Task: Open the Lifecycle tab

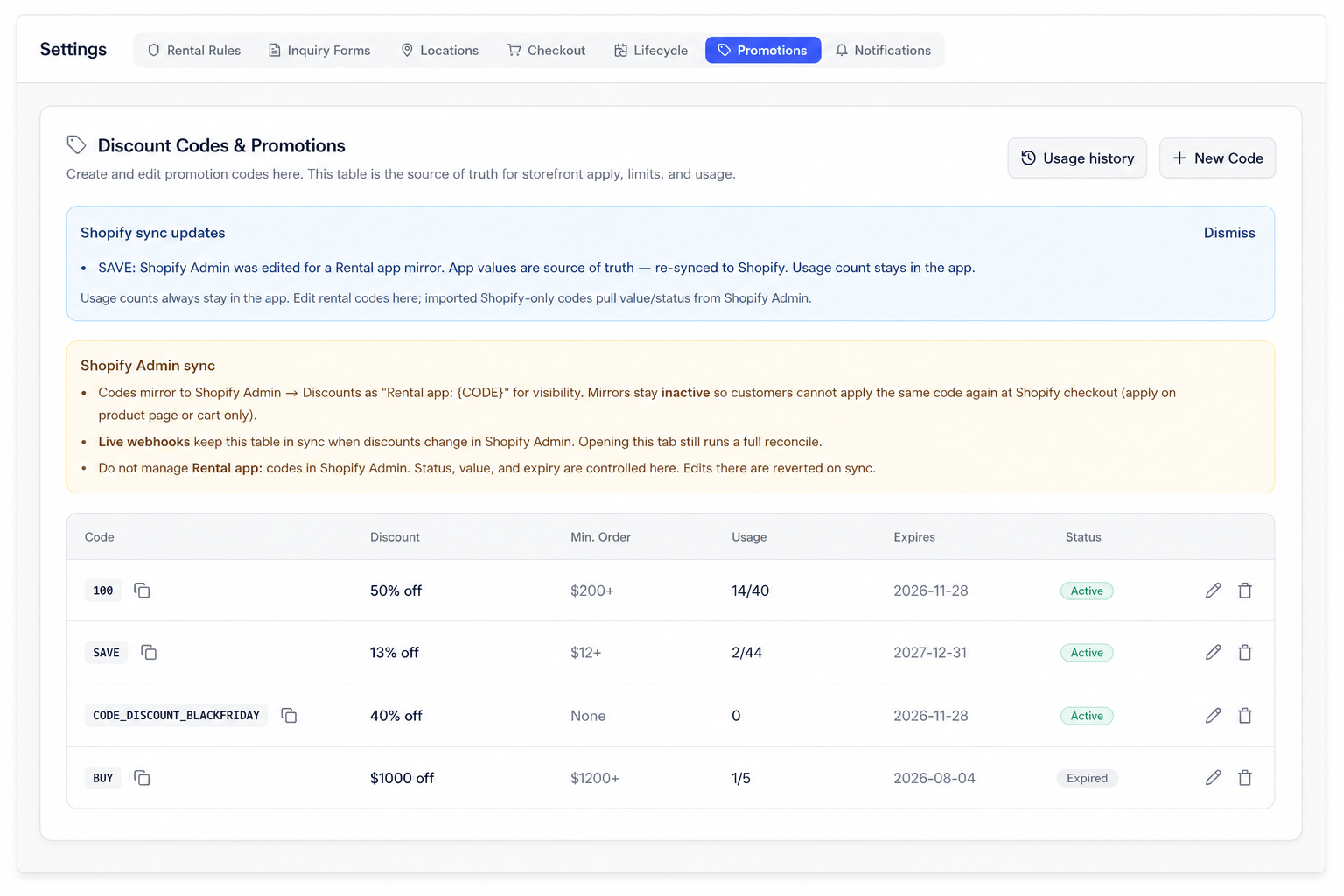Action: pyautogui.click(x=651, y=51)
